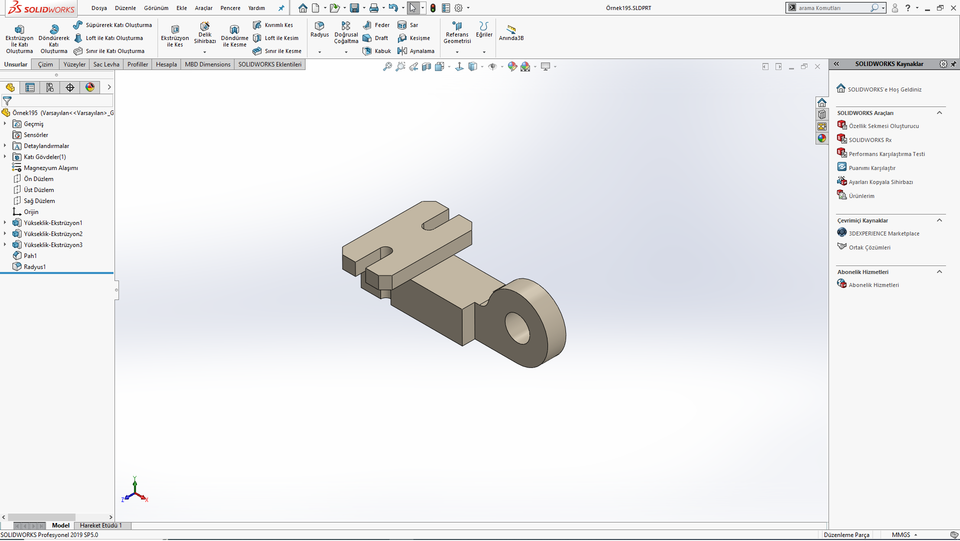960x541 pixels.
Task: Click the Döndürerek Katı Oluşturma tool
Action: 54,39
